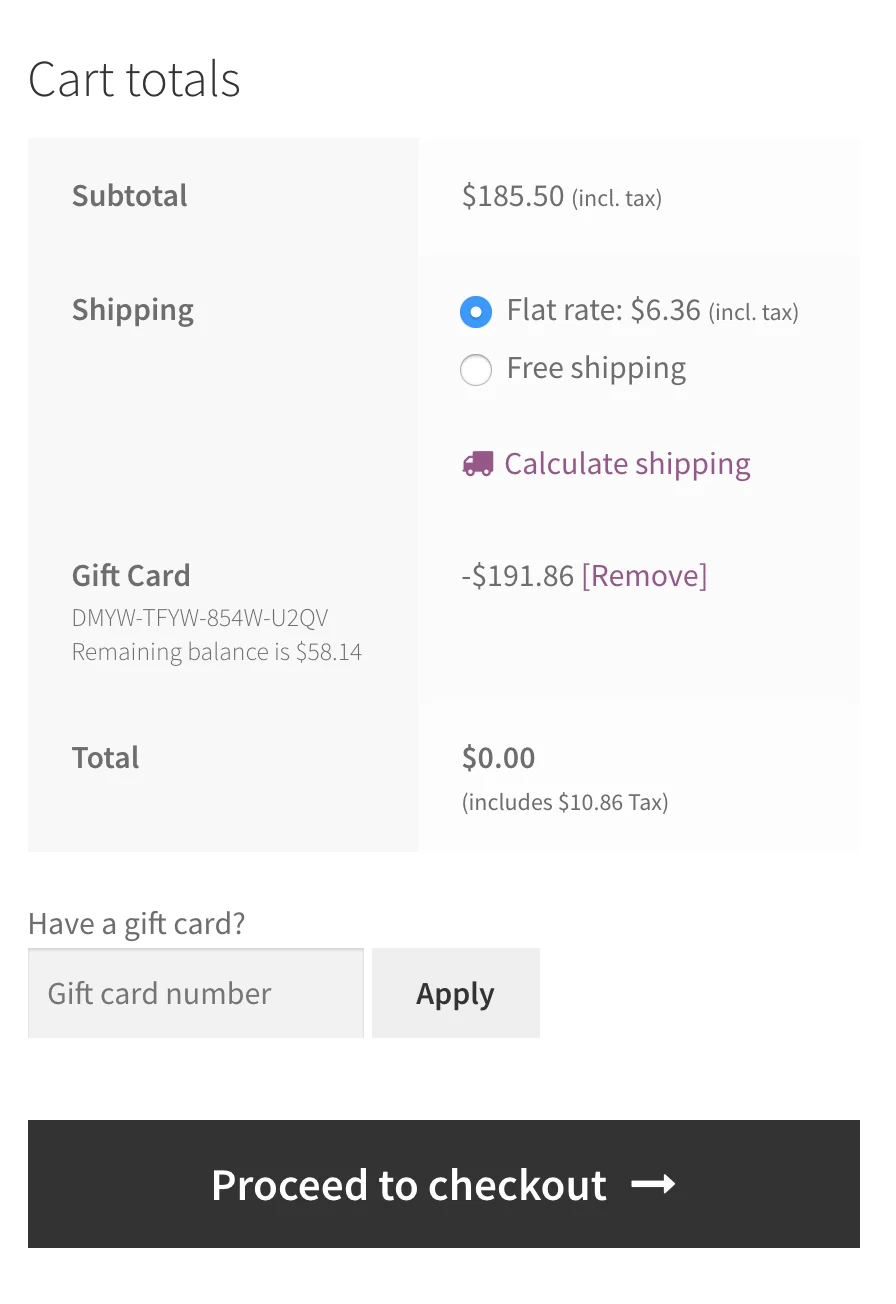Click the remaining balance text
The image size is (896, 1304).
[x=217, y=651]
